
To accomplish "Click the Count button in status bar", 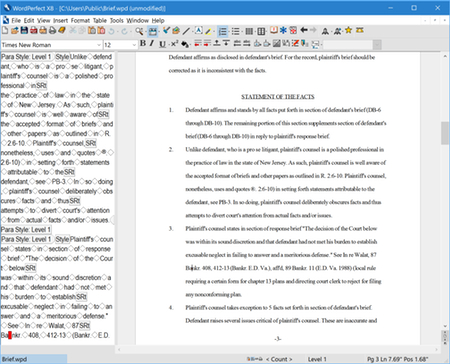I will [279, 359].
